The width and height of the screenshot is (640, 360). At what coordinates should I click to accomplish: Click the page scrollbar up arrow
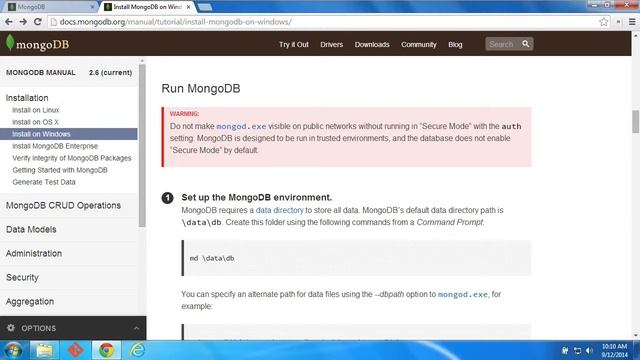point(636,36)
